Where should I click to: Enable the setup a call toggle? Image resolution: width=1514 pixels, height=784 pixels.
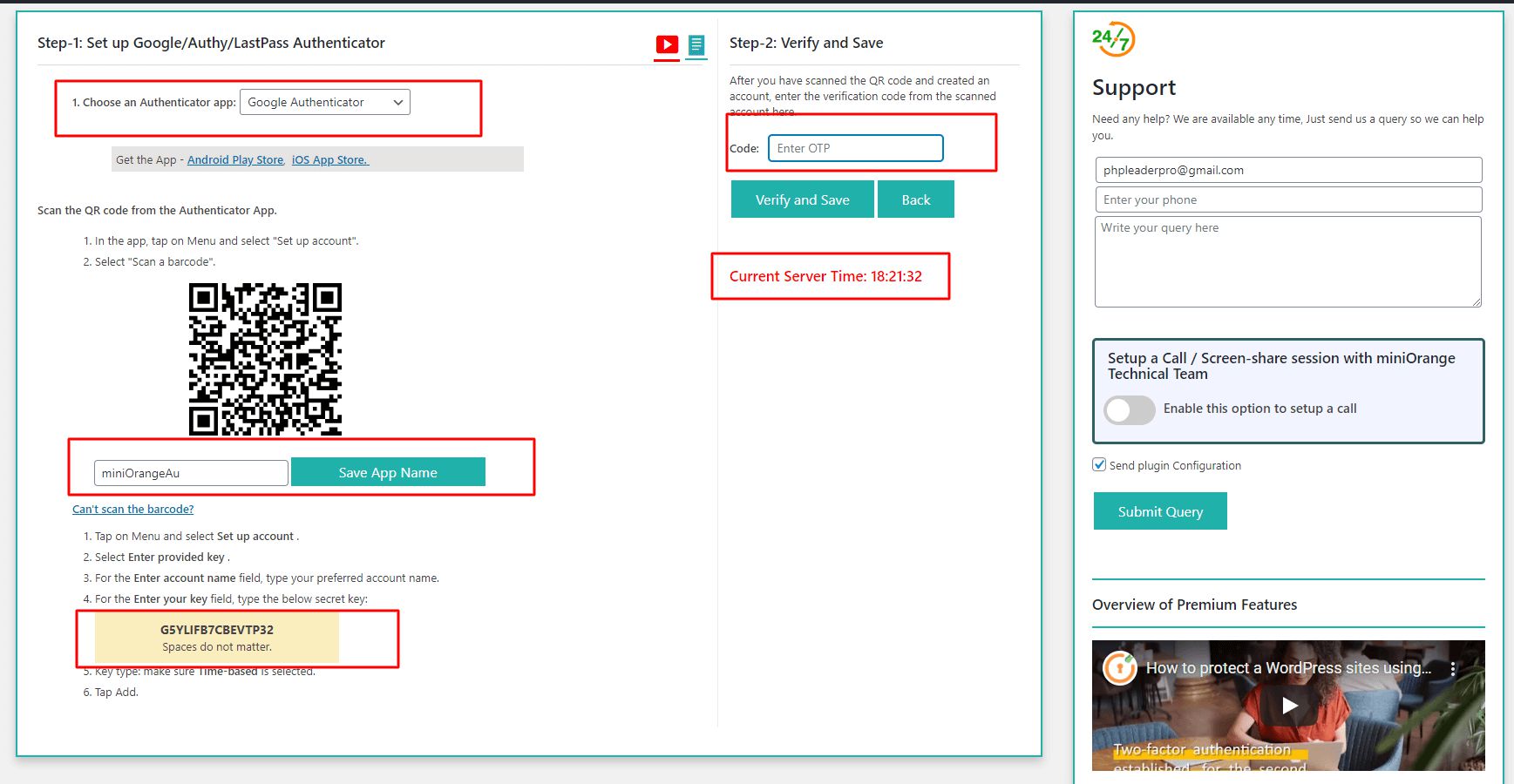(1130, 409)
